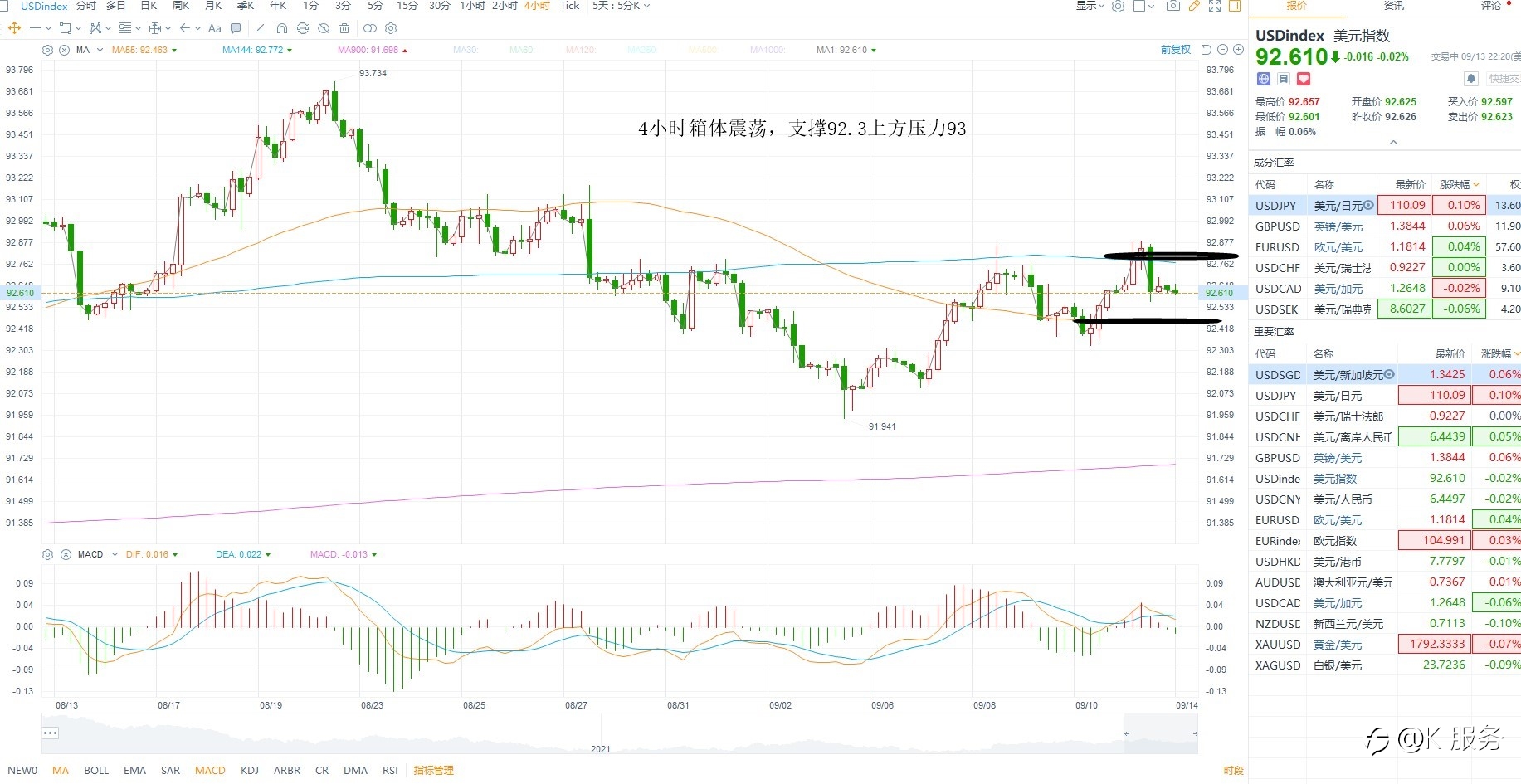
Task: Toggle MACD histogram visibility
Action: tap(344, 554)
